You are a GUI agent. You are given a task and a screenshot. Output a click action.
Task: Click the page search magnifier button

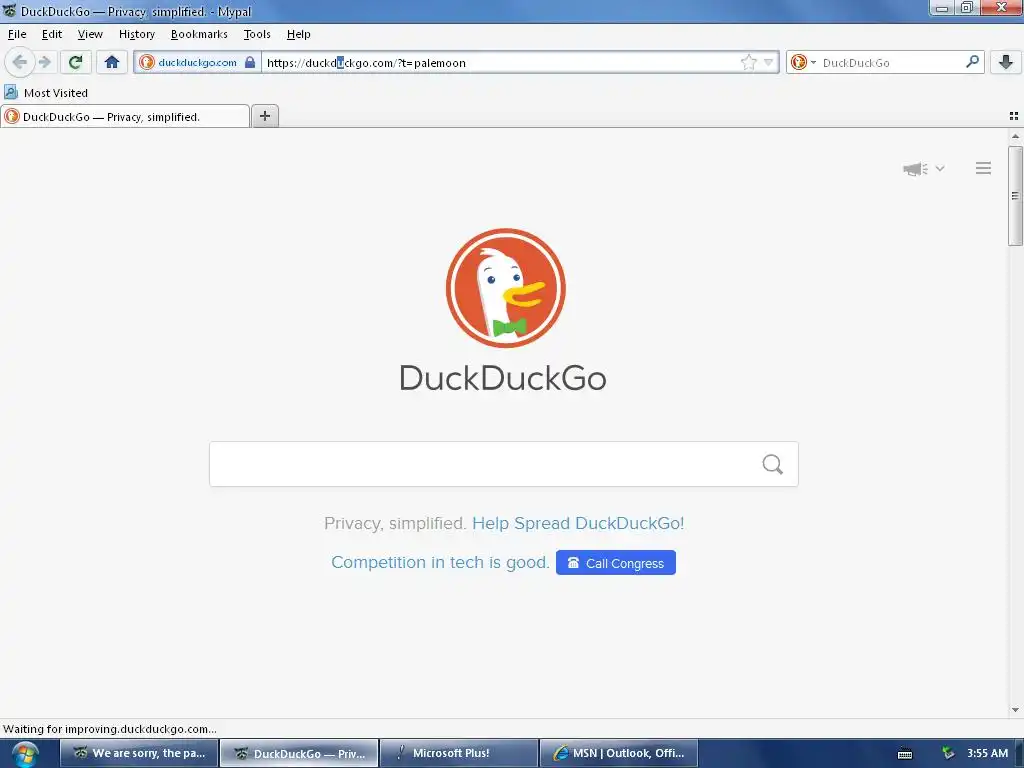pyautogui.click(x=773, y=464)
